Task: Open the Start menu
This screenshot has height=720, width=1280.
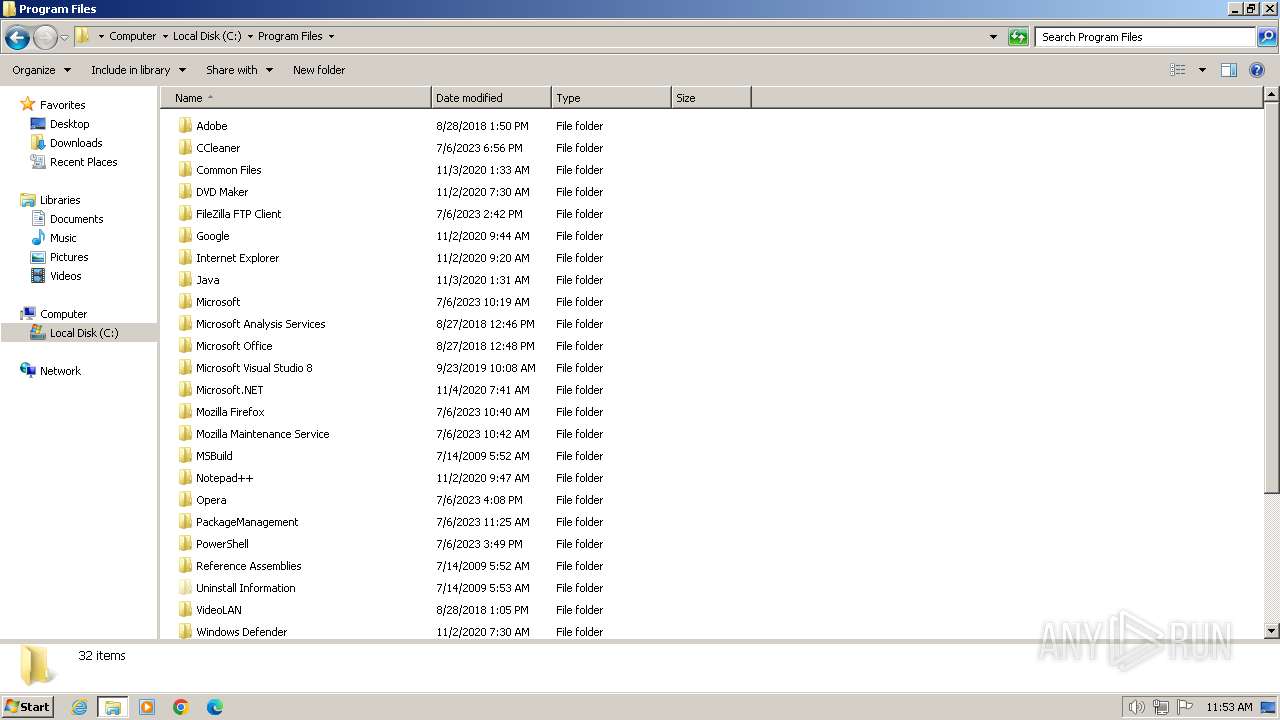Action: [28, 706]
